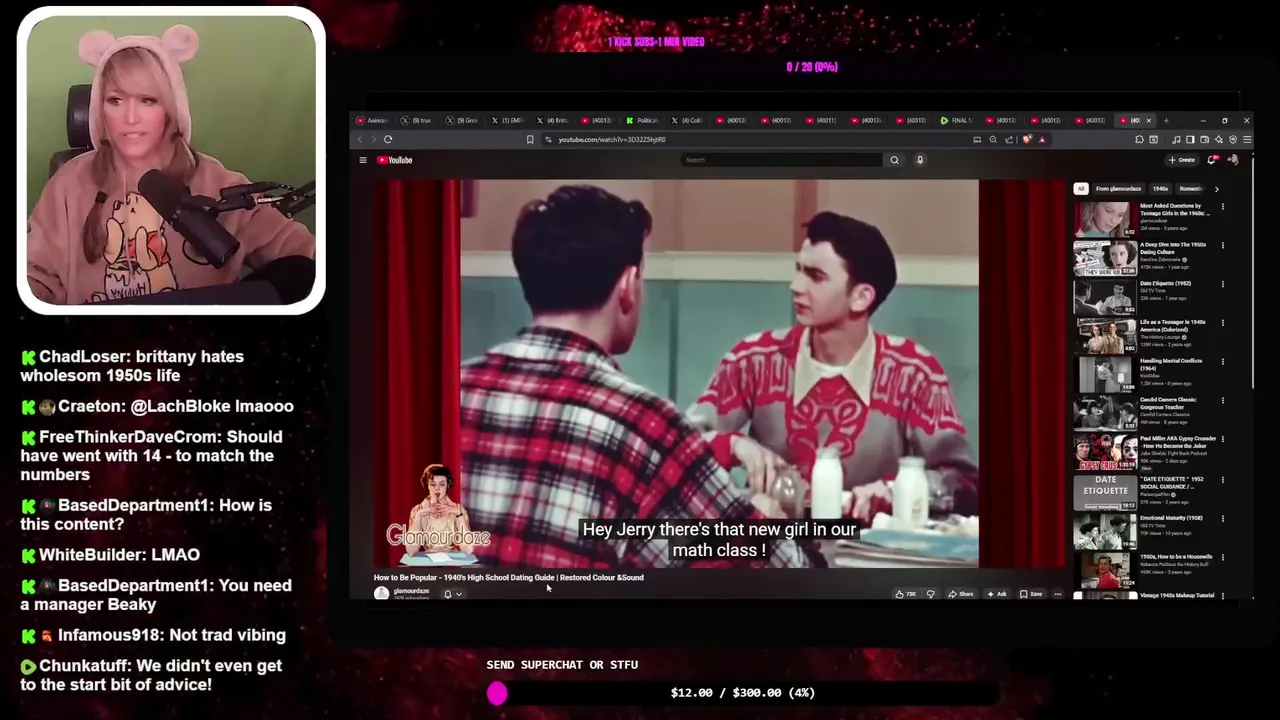Open options for Candid Camera Classic video

1222,401
